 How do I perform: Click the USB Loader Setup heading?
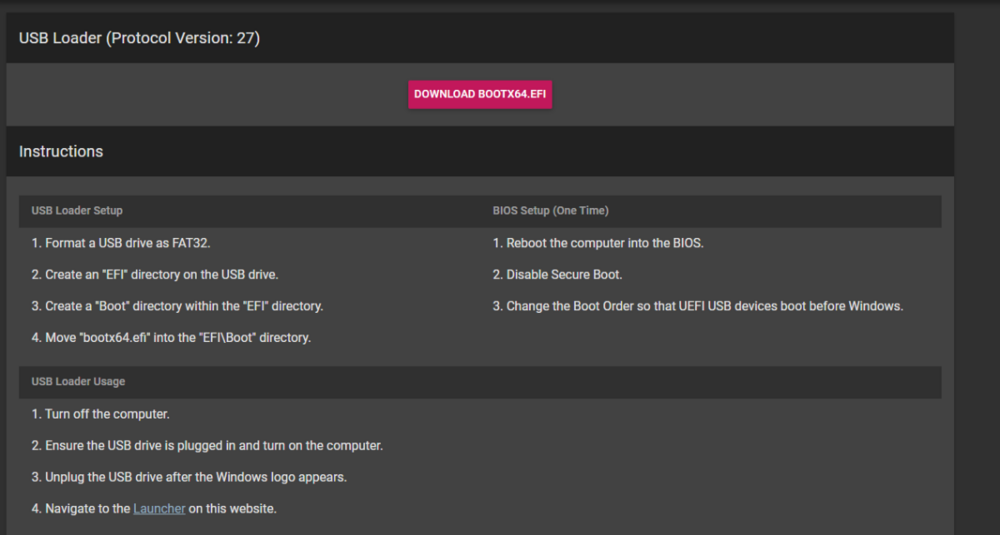pos(77,210)
